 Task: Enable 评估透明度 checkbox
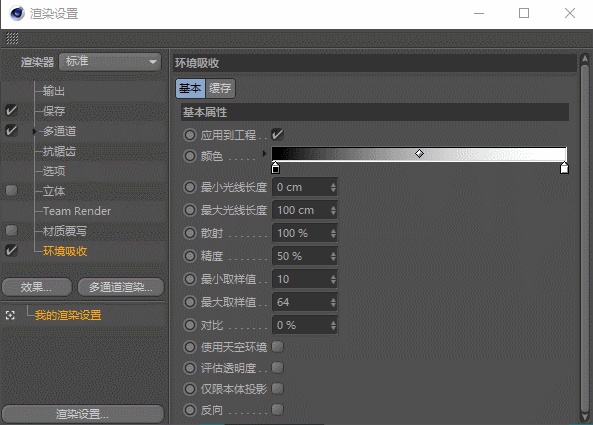click(x=278, y=367)
